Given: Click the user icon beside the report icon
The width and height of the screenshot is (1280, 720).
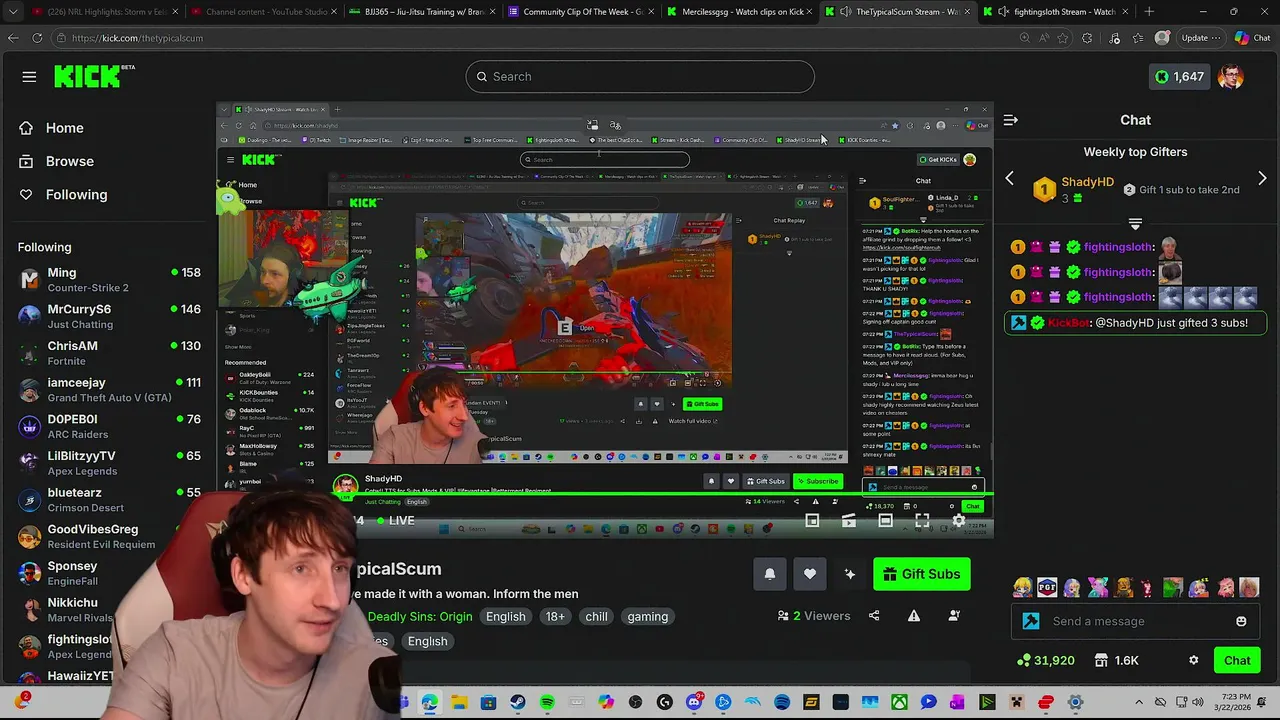Looking at the screenshot, I should click(x=954, y=616).
